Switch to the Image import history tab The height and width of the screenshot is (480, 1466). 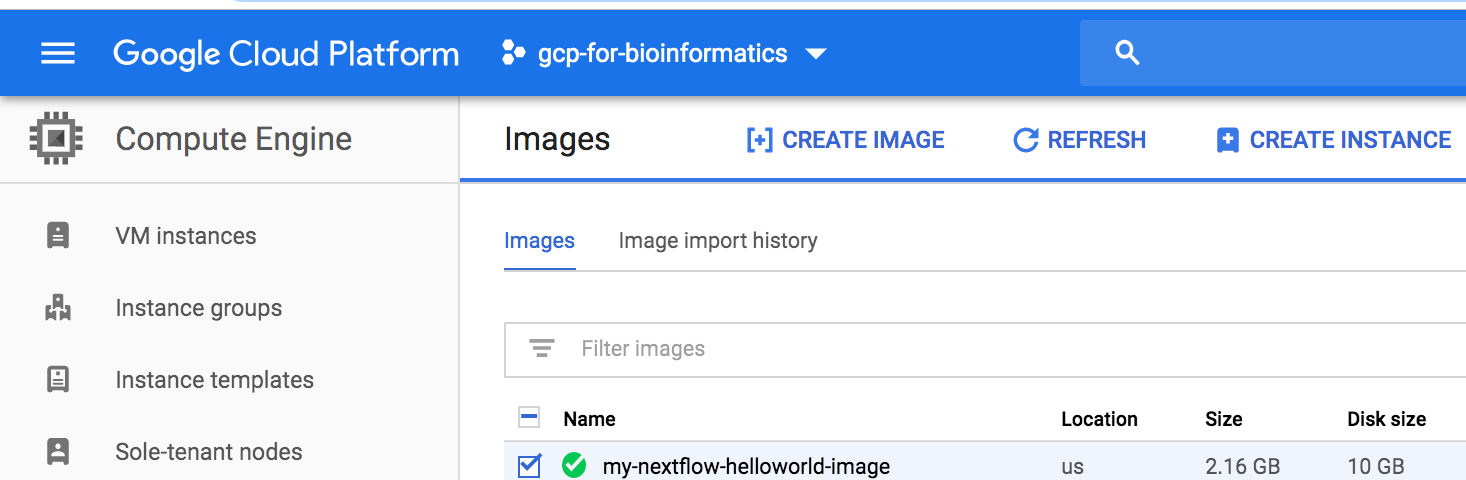click(x=718, y=241)
